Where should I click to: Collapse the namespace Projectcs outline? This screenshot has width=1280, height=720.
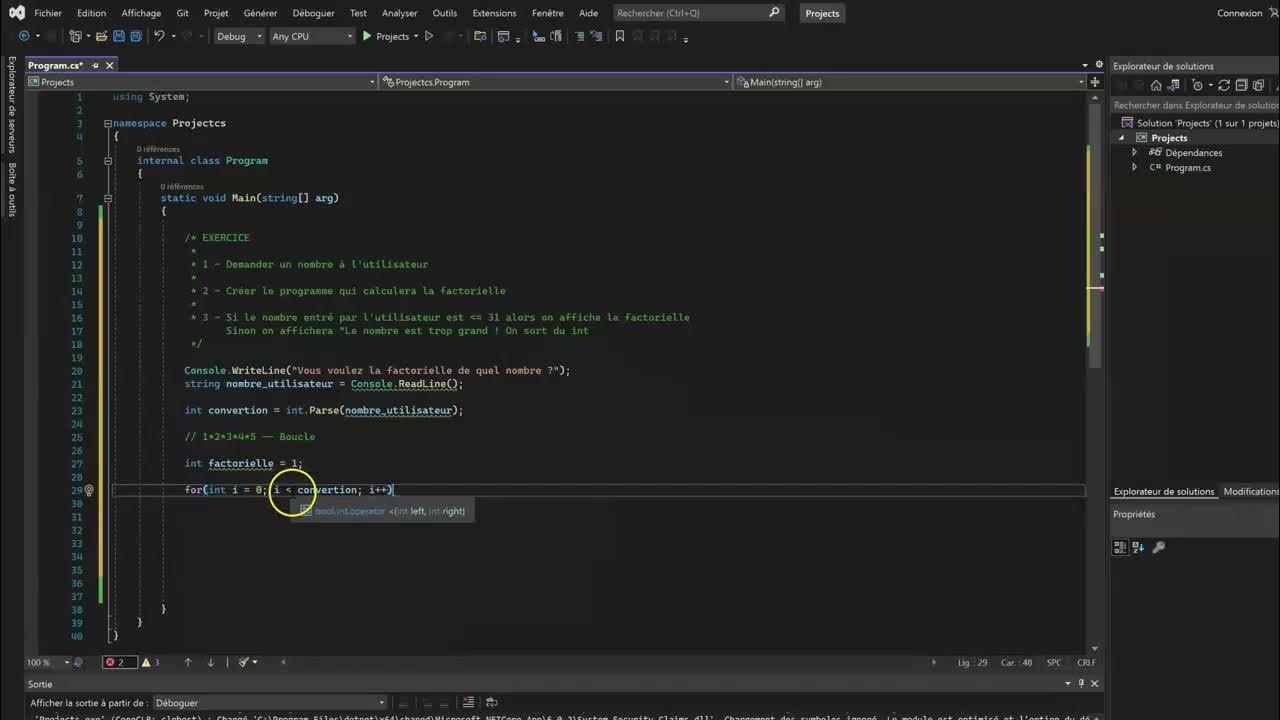(108, 123)
